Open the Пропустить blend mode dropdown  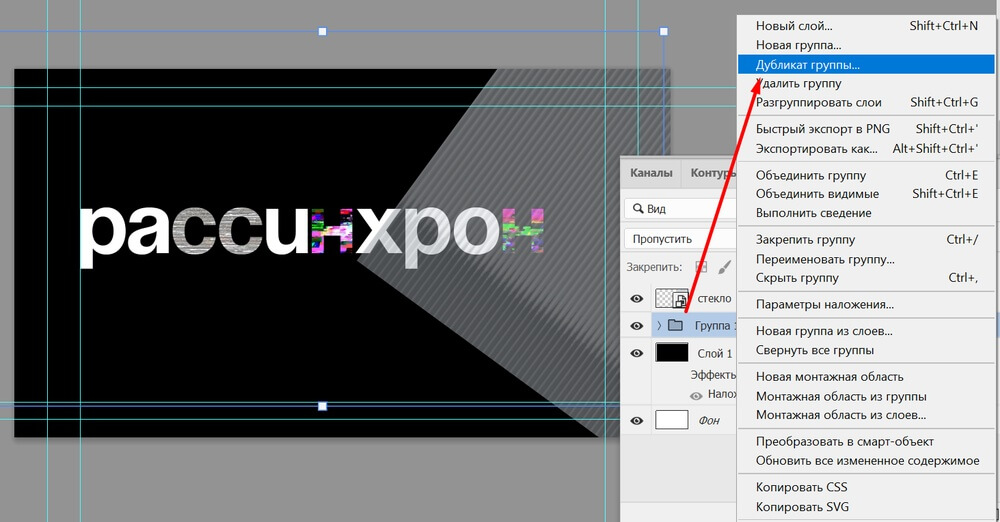pos(680,239)
